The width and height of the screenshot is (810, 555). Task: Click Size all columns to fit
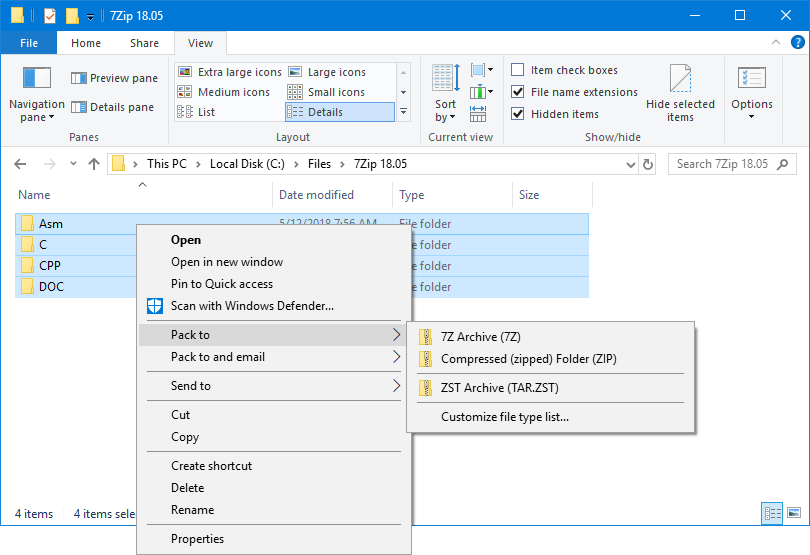click(478, 114)
